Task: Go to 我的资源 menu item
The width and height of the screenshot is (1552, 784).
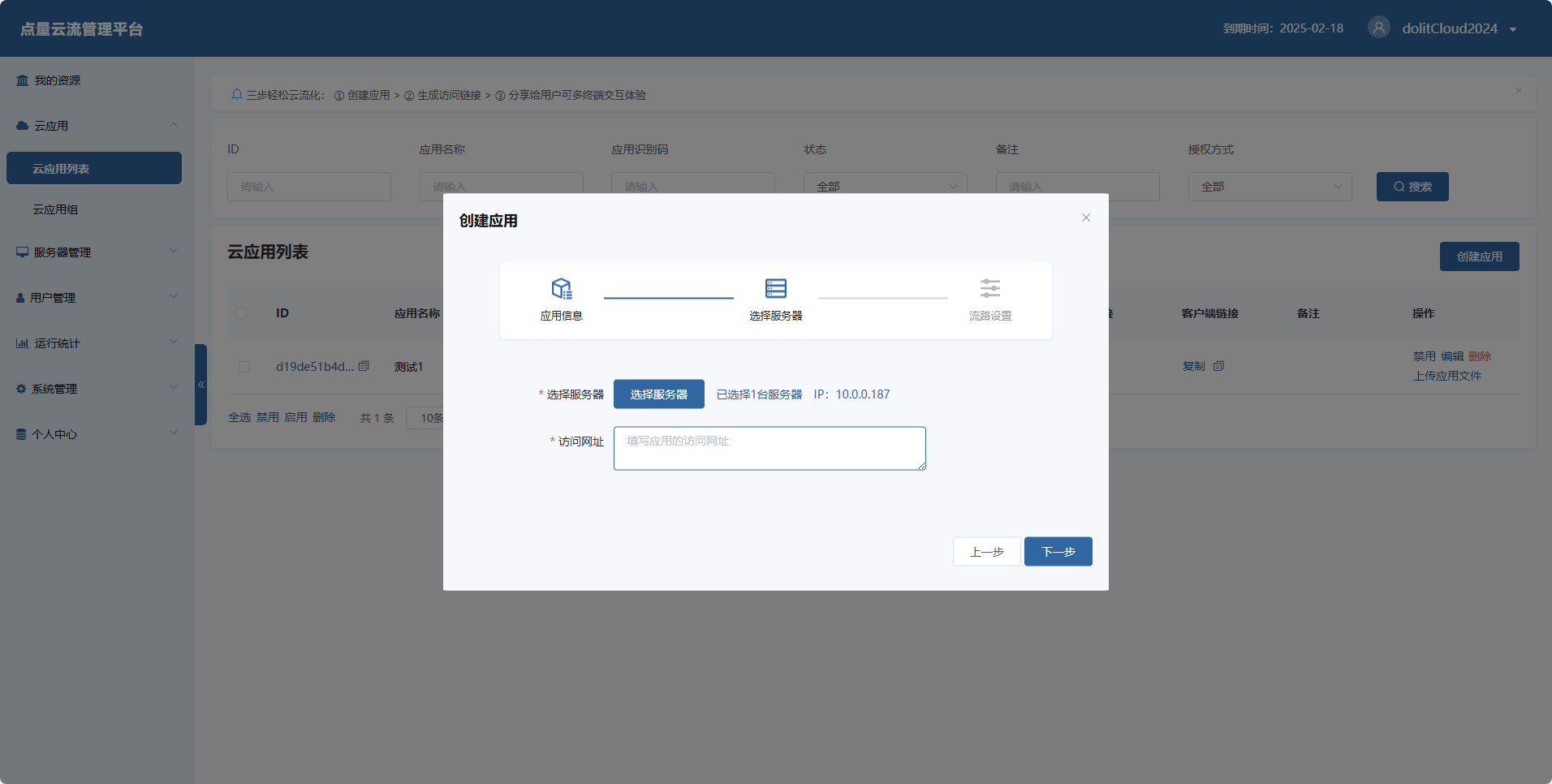Action: click(x=57, y=80)
